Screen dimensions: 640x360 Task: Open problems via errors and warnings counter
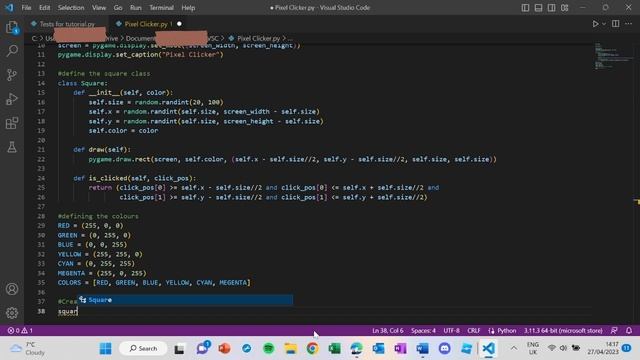(x=20, y=330)
